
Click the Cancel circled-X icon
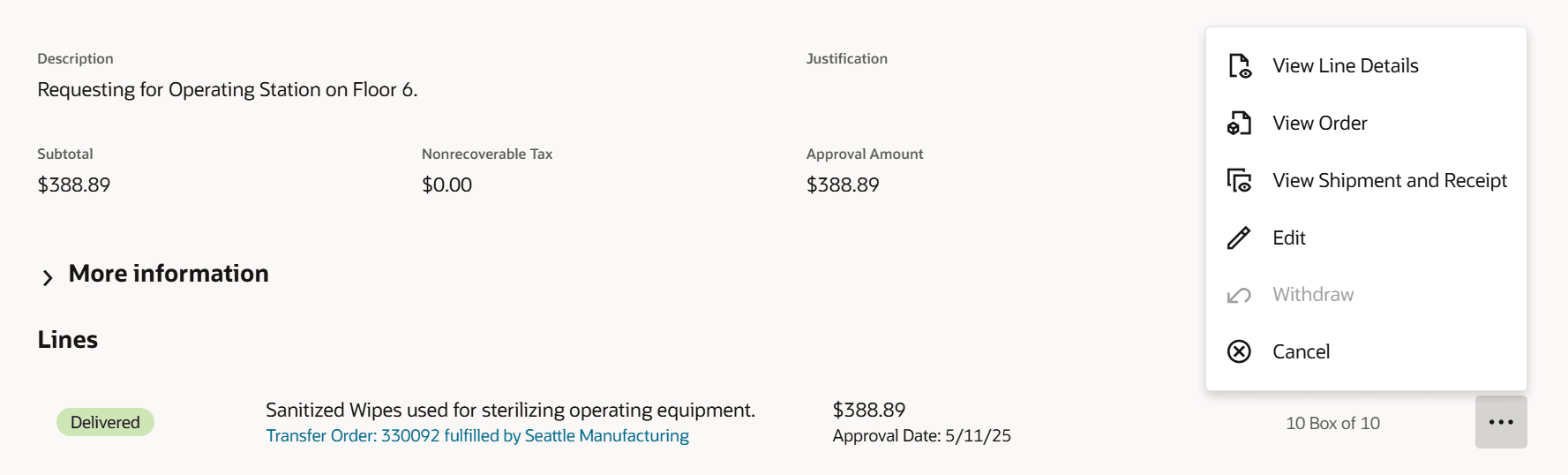click(1239, 351)
